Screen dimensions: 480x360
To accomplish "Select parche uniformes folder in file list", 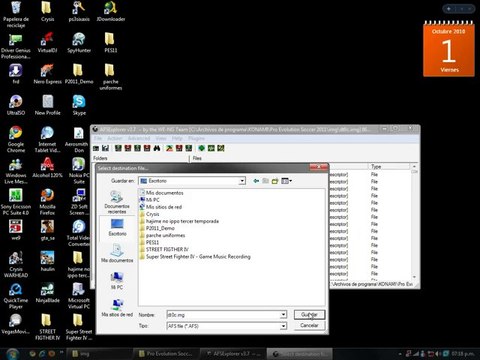I will [x=162, y=235].
